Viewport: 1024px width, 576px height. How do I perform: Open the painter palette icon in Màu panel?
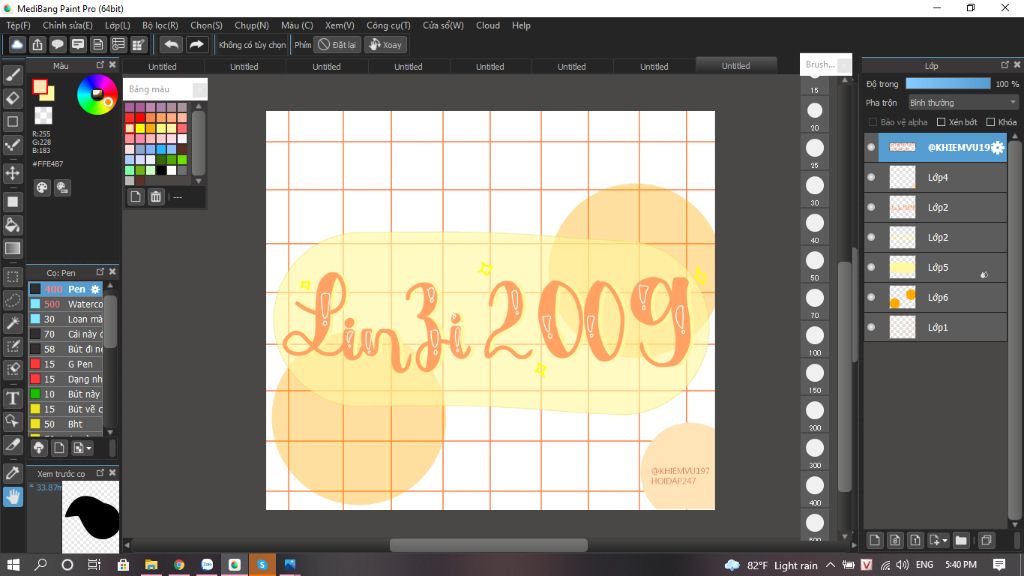42,188
